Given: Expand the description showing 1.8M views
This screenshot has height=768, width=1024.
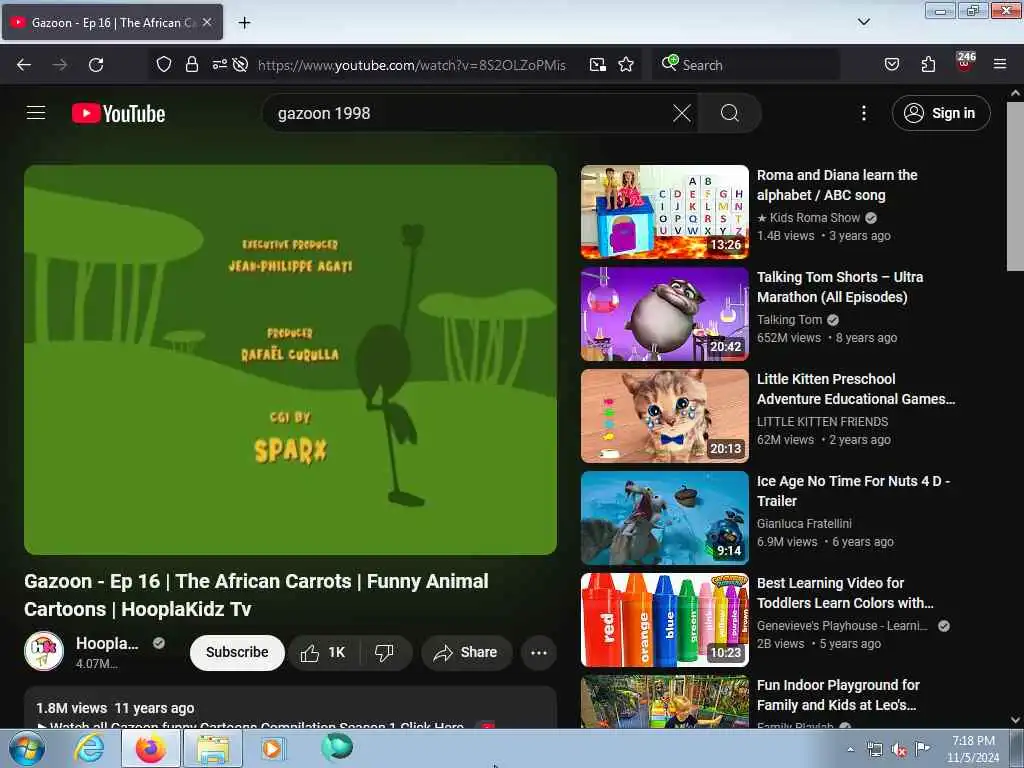Looking at the screenshot, I should point(291,708).
